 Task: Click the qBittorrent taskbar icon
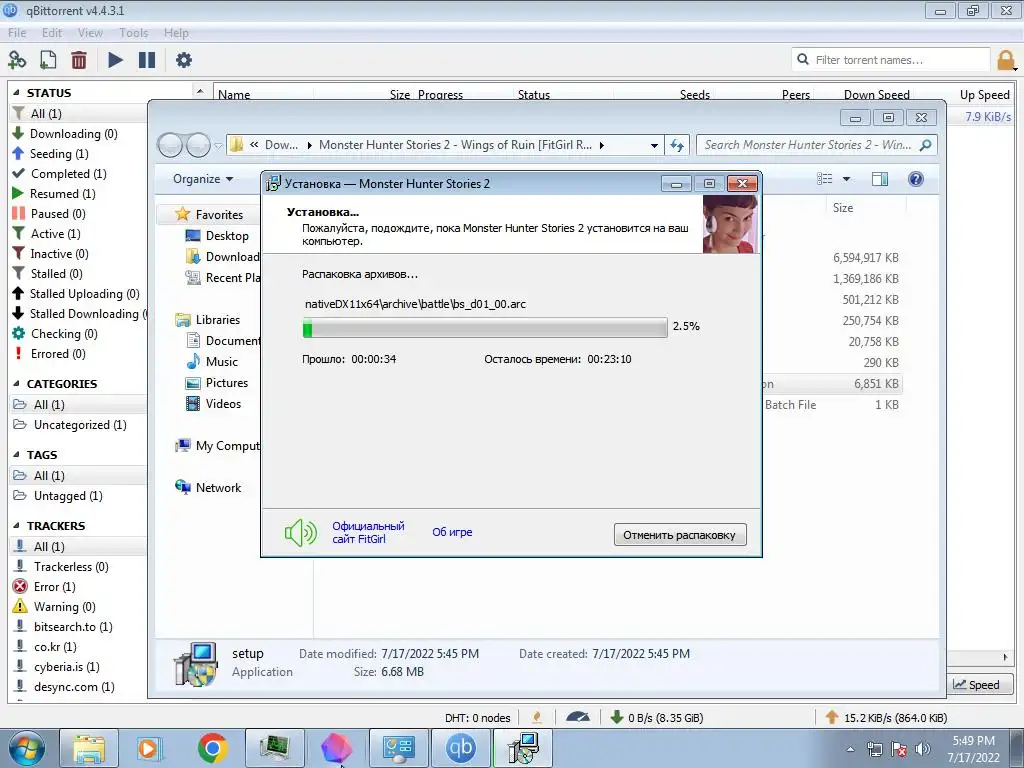[x=460, y=748]
